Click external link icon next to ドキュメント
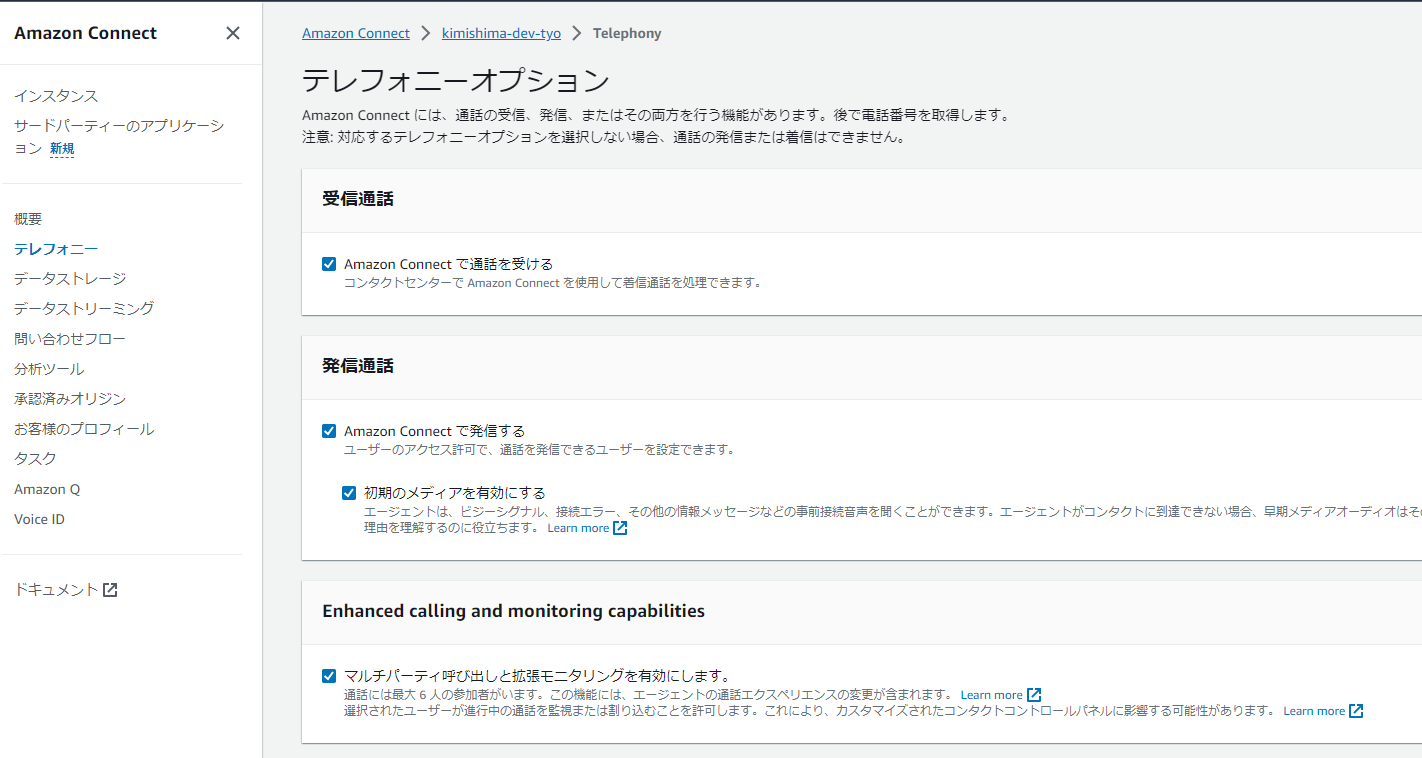The height and width of the screenshot is (758, 1422). click(x=110, y=590)
